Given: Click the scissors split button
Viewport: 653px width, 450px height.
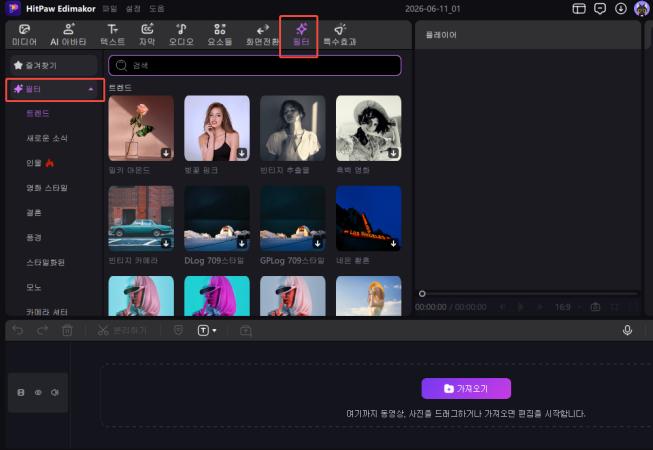Looking at the screenshot, I should click(x=122, y=331).
